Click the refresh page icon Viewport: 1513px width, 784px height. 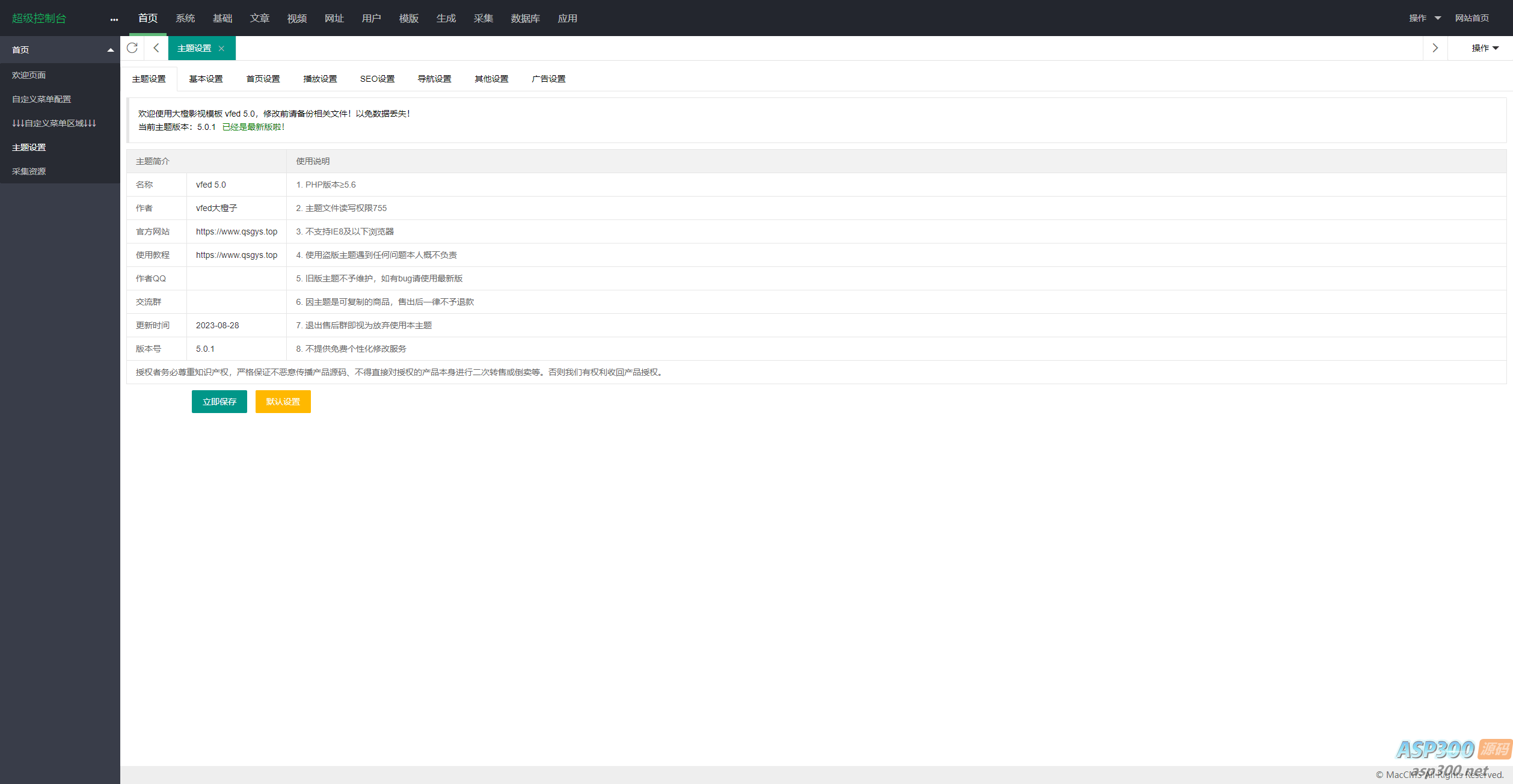[132, 48]
